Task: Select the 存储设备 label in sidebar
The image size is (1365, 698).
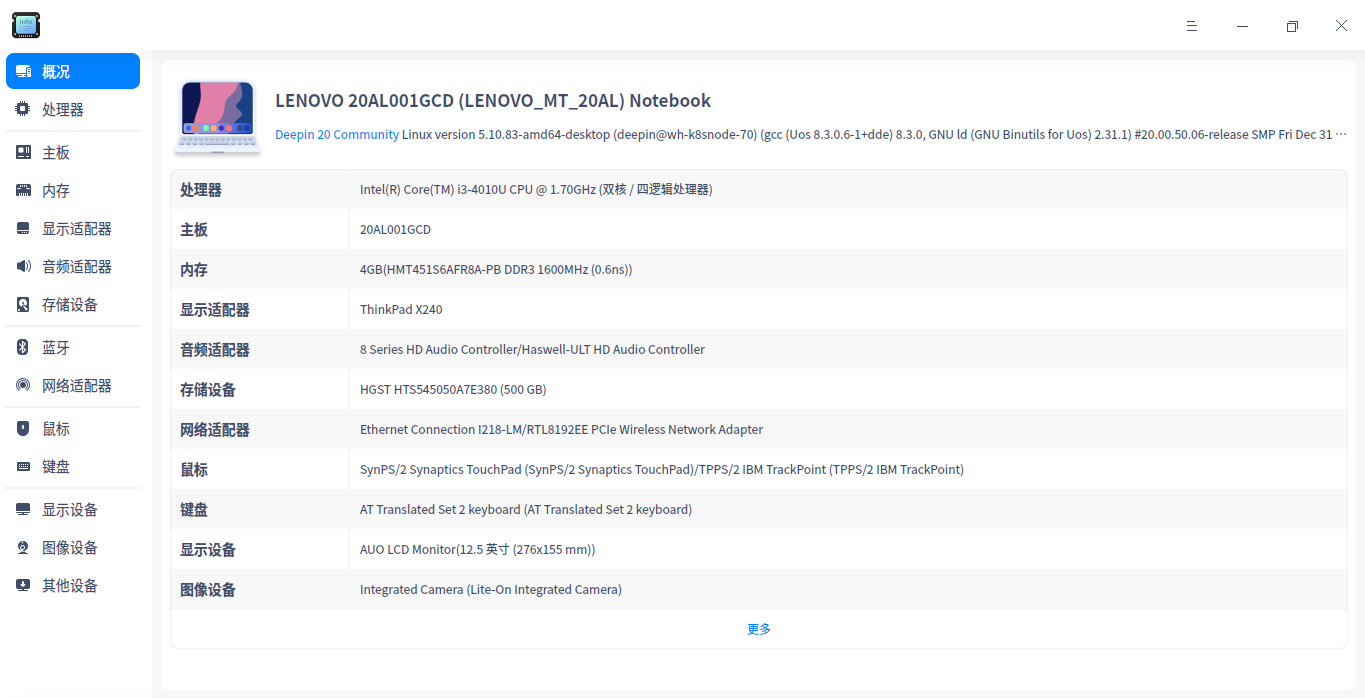Action: coord(70,305)
